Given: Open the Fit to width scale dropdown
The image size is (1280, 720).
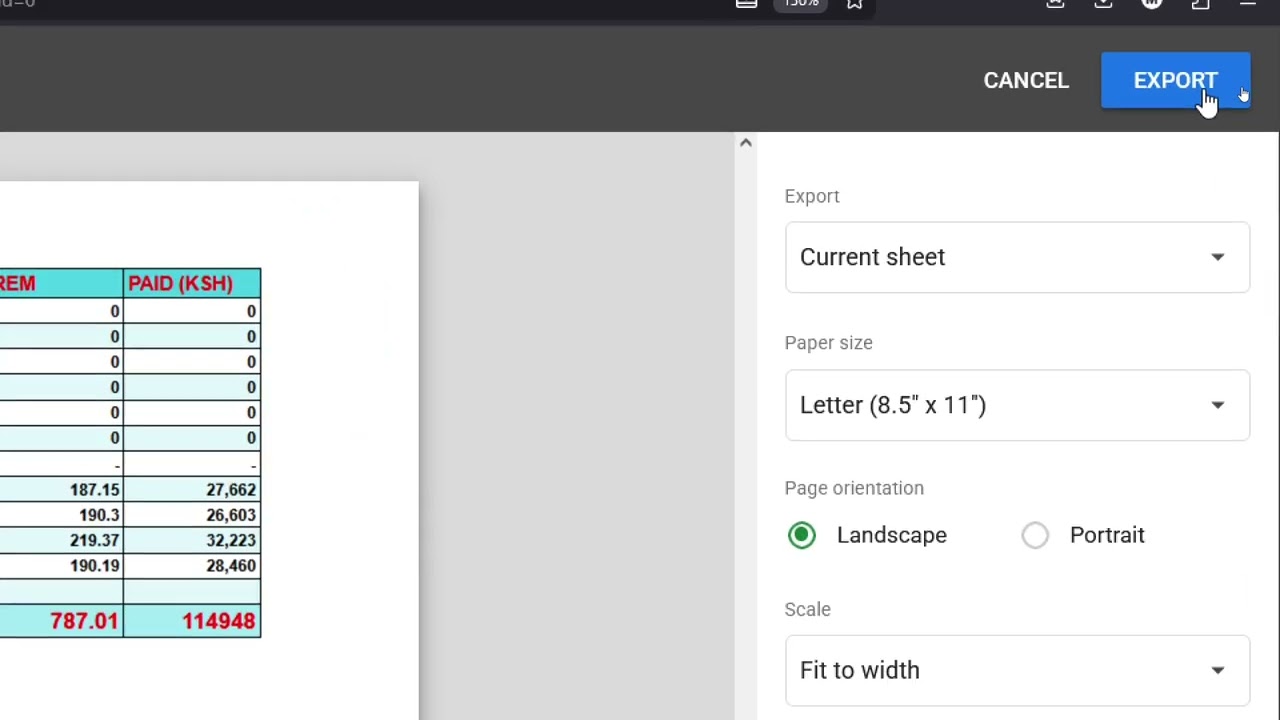Looking at the screenshot, I should click(x=1017, y=670).
